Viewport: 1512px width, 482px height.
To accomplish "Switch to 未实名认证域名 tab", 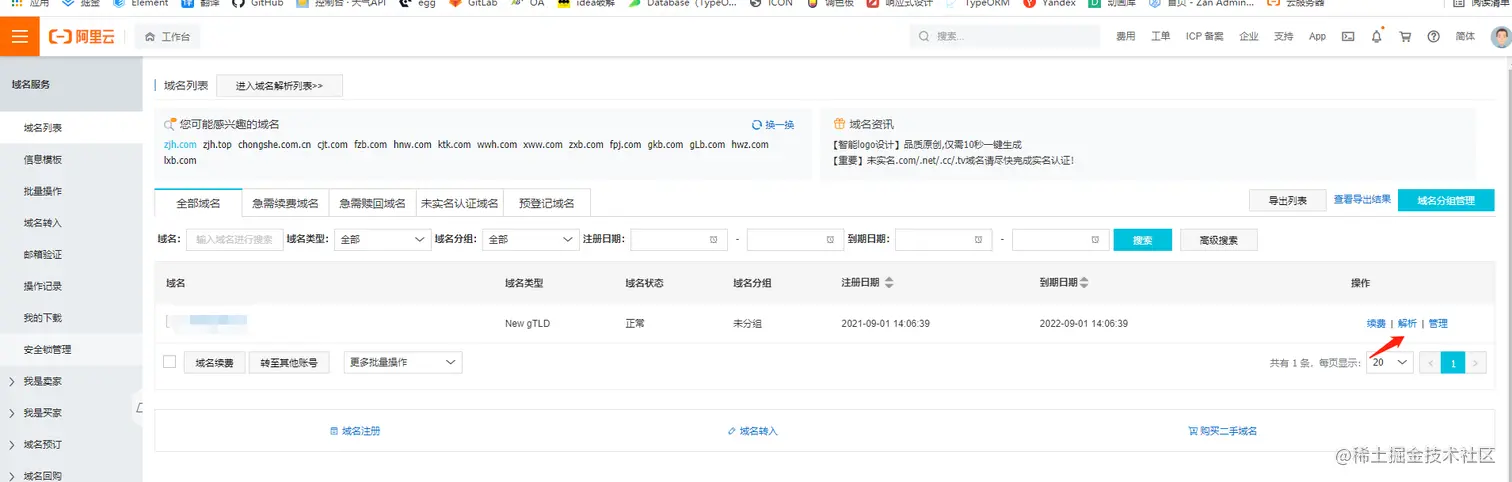I will 459,203.
